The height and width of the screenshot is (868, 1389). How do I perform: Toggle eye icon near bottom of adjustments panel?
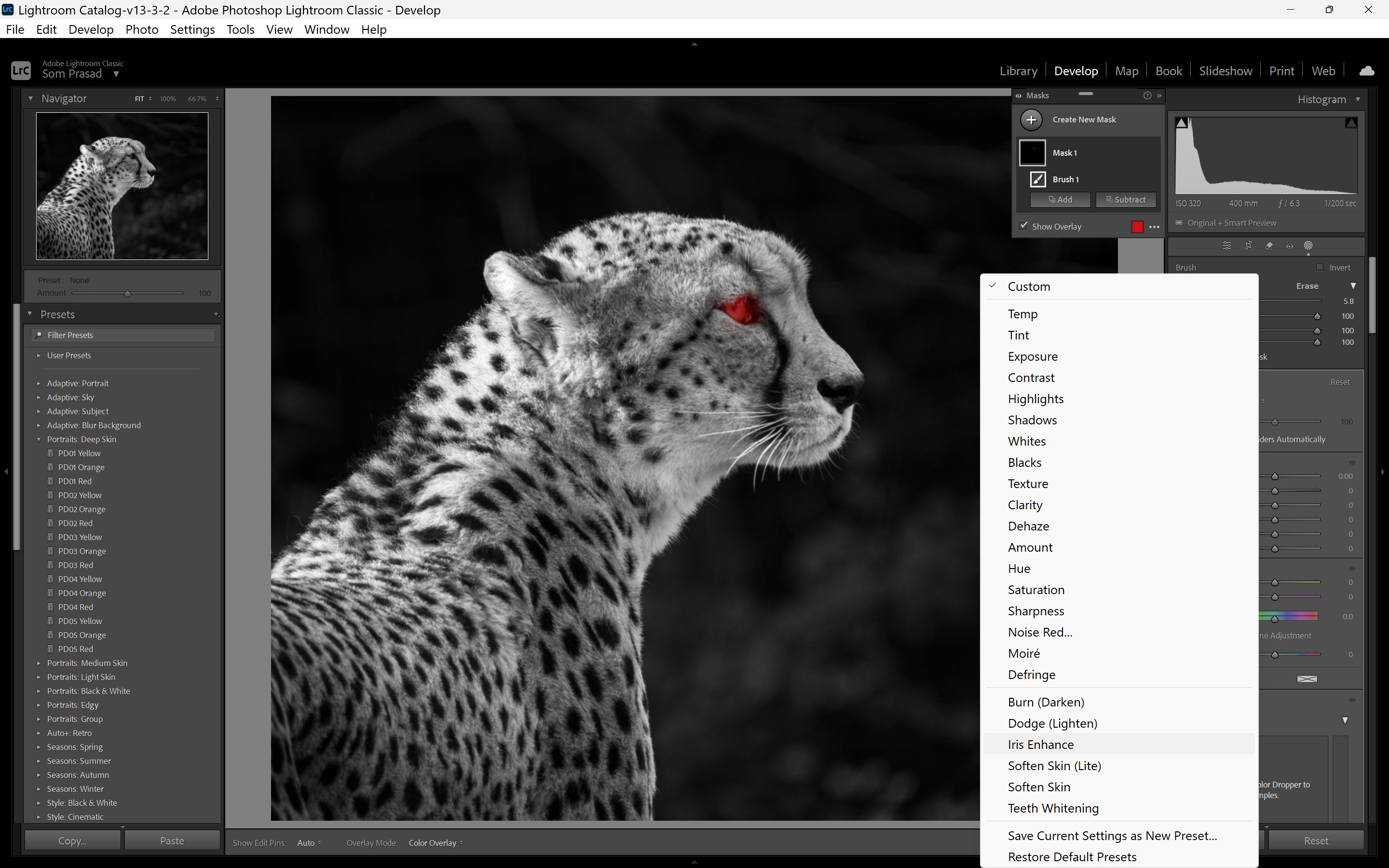(x=1352, y=700)
